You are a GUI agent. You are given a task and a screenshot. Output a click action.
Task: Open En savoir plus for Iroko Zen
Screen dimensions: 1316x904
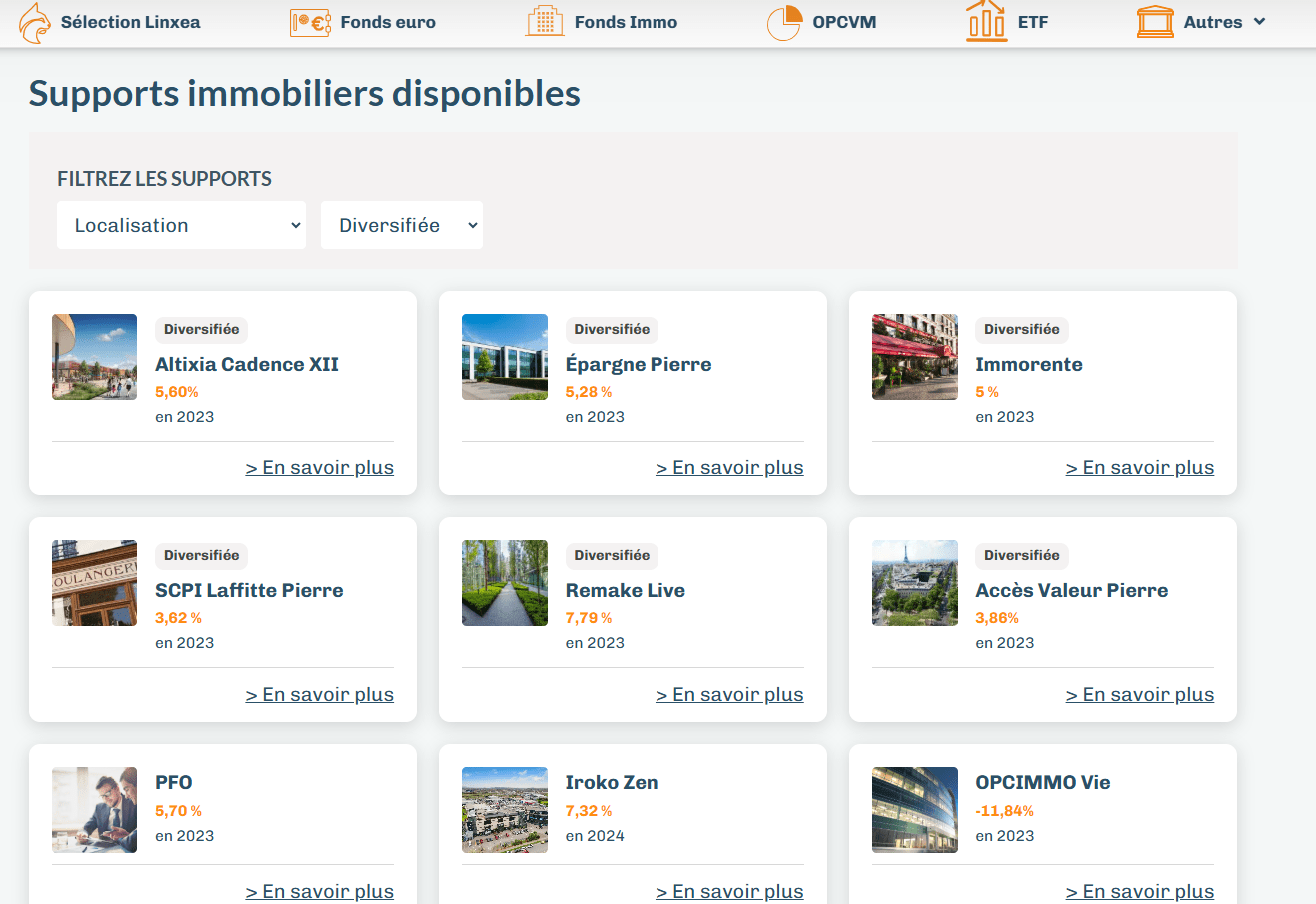click(729, 892)
